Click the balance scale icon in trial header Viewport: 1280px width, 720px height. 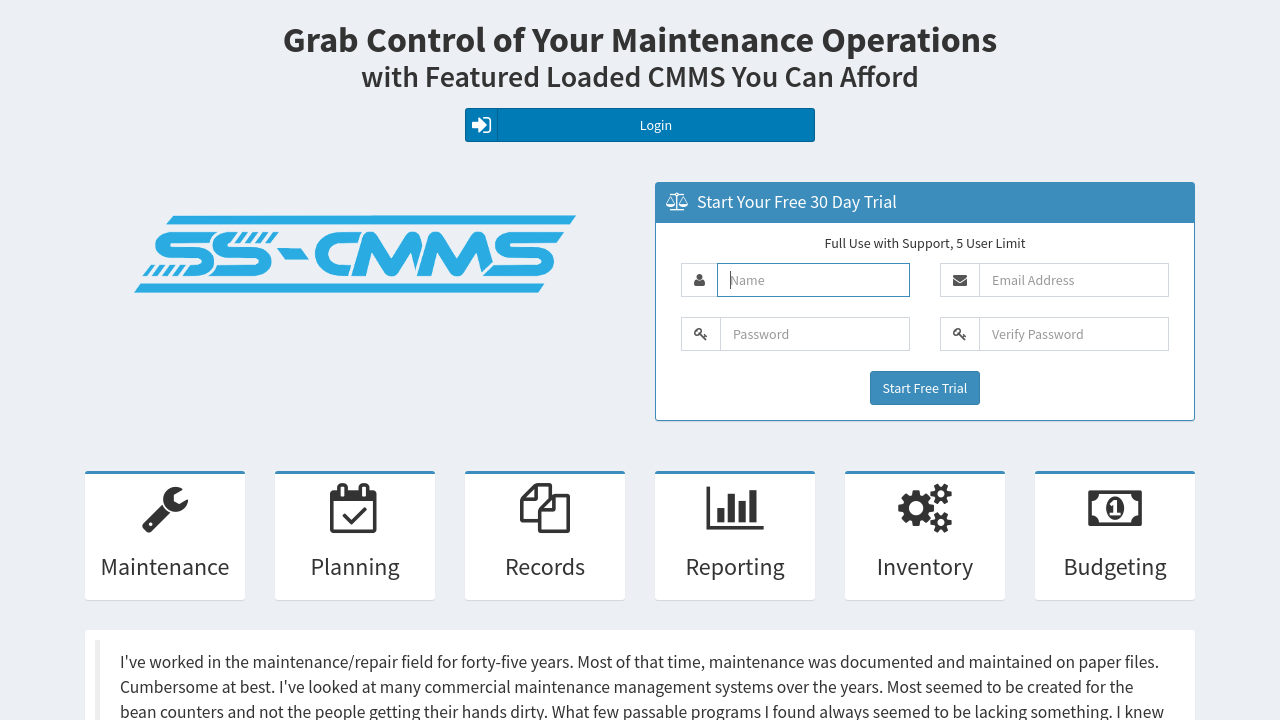(x=677, y=202)
